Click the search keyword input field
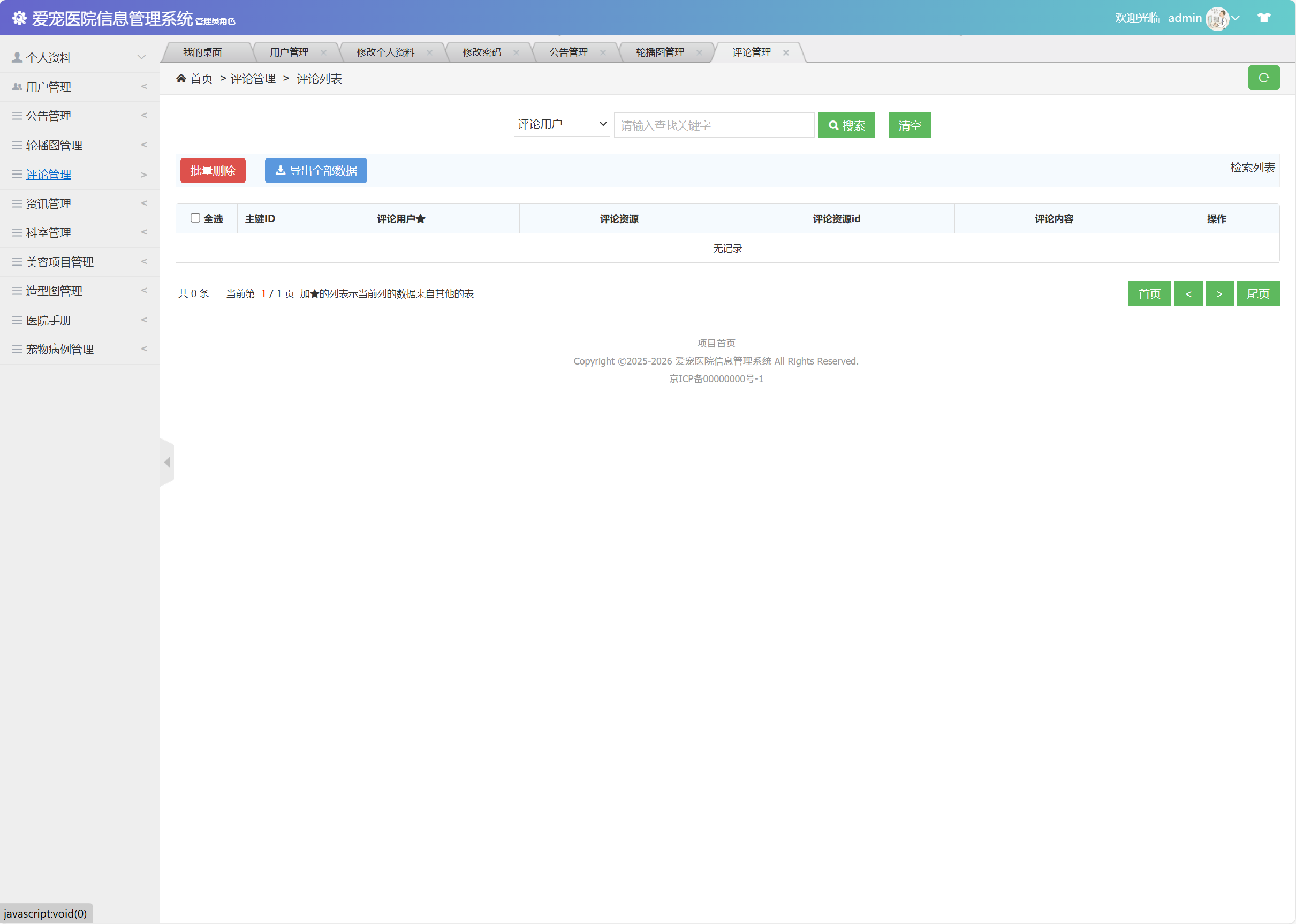Image resolution: width=1296 pixels, height=924 pixels. 714,125
